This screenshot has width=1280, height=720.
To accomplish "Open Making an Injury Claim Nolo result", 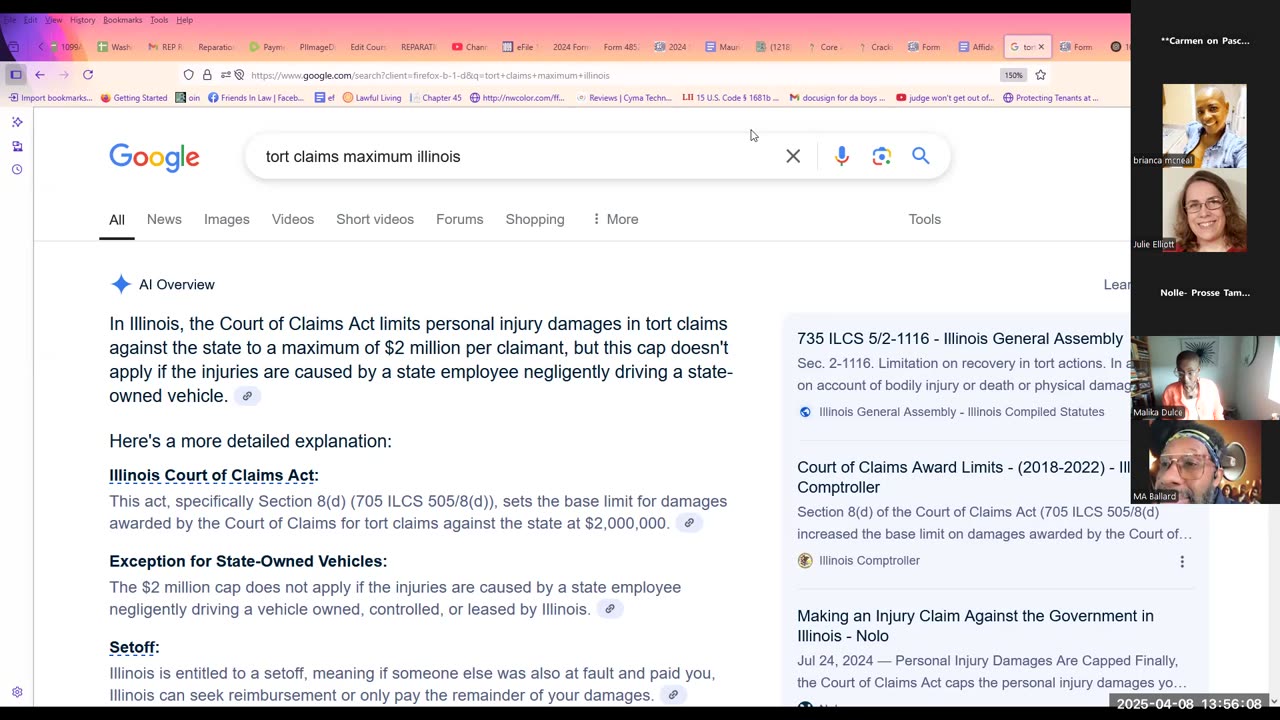I will coord(975,626).
